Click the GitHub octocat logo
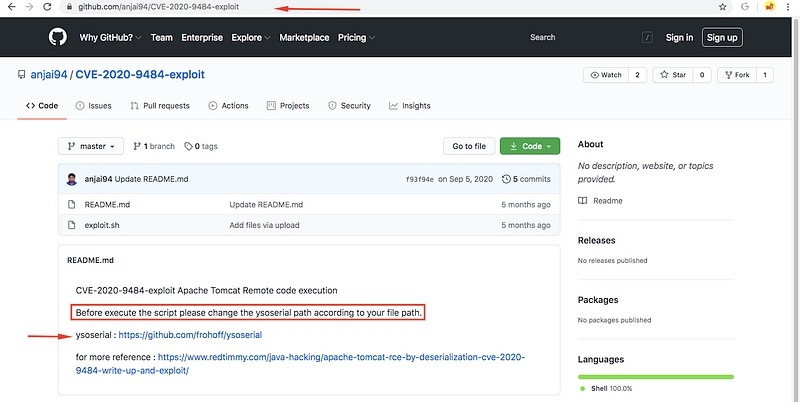 (57, 38)
